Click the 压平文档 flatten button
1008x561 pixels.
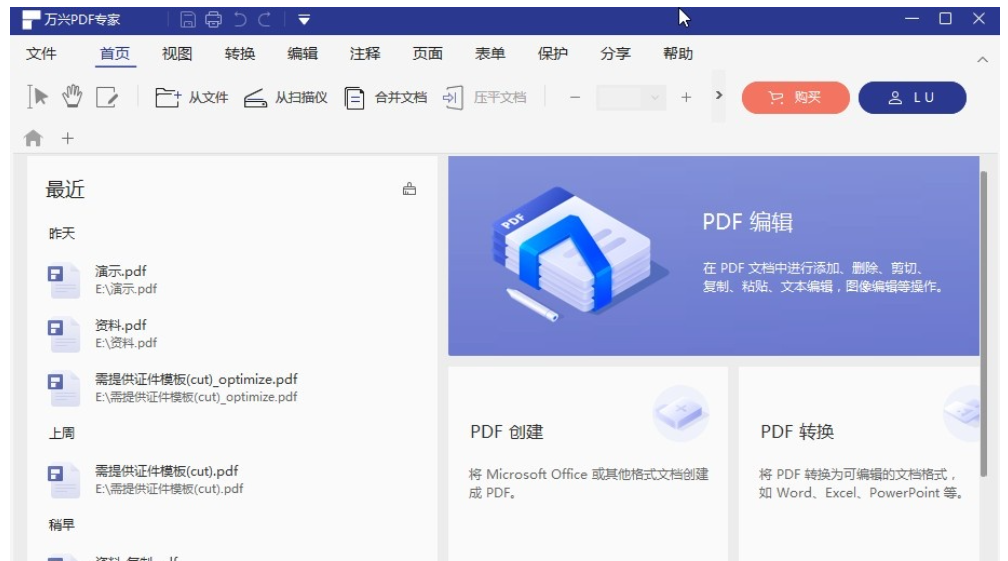point(485,98)
